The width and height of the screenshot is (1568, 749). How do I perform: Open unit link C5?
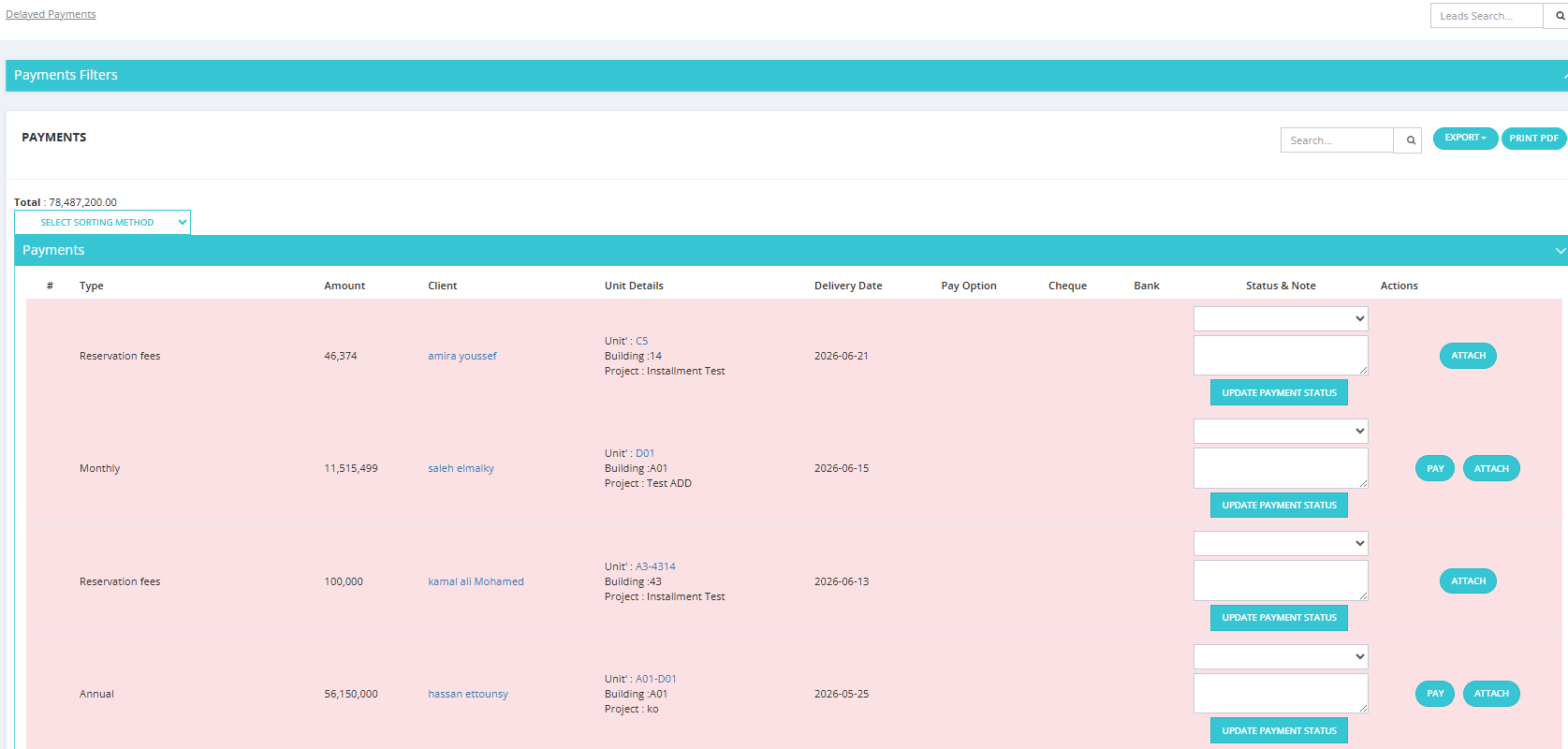point(641,341)
